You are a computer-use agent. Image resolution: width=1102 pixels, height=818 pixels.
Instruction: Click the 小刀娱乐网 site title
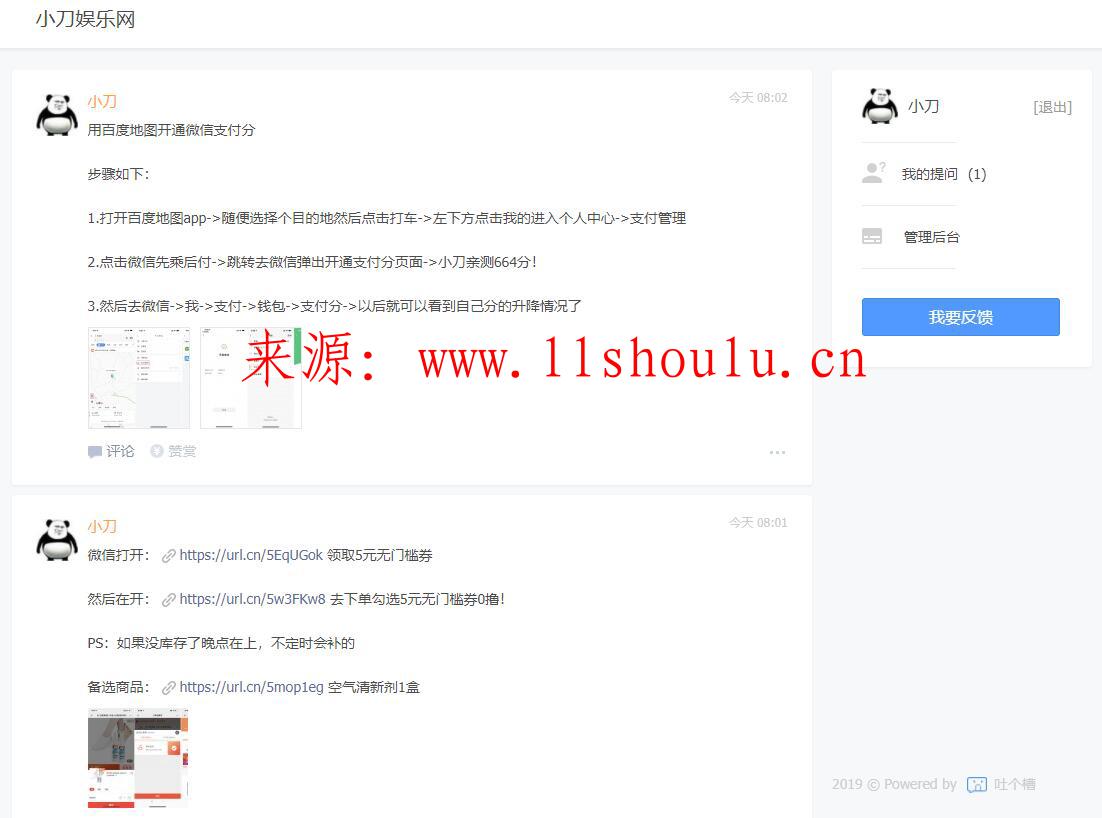point(85,19)
